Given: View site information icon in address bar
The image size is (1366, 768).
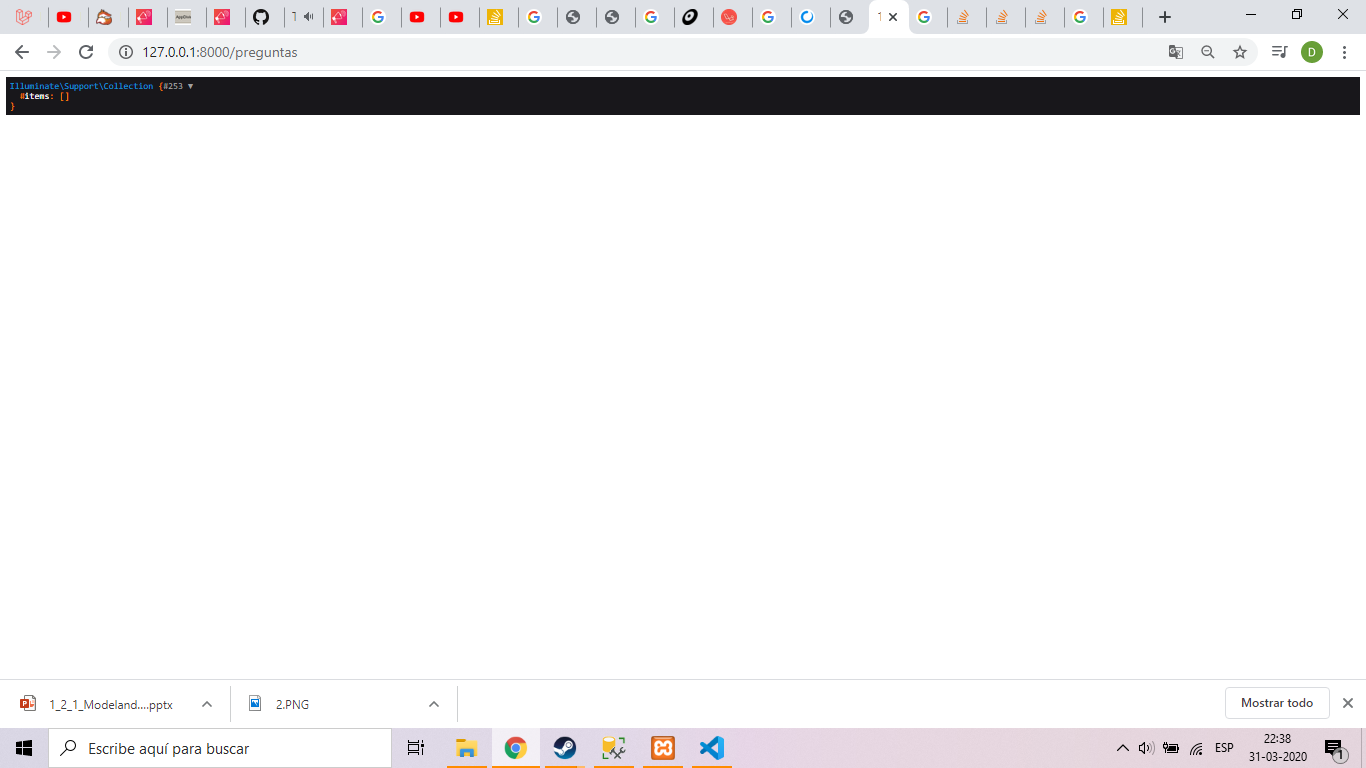Looking at the screenshot, I should (126, 52).
